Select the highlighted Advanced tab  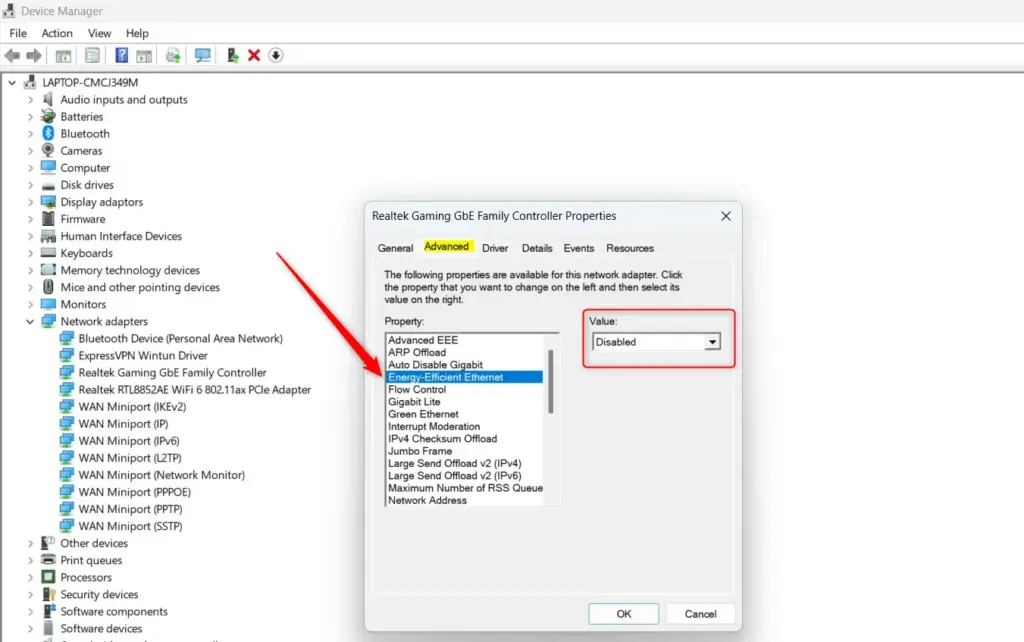[x=447, y=246]
